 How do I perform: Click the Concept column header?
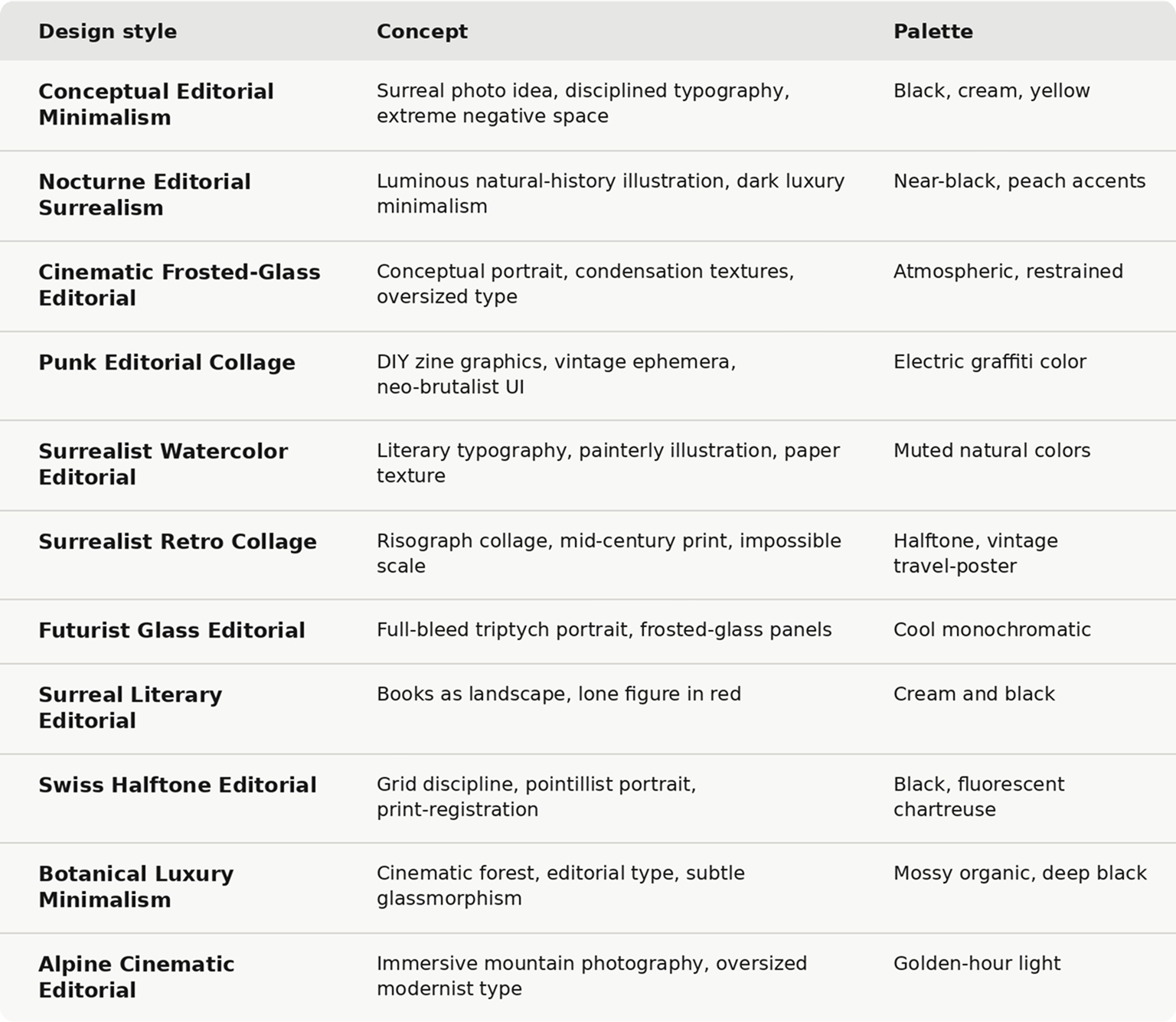pos(422,31)
